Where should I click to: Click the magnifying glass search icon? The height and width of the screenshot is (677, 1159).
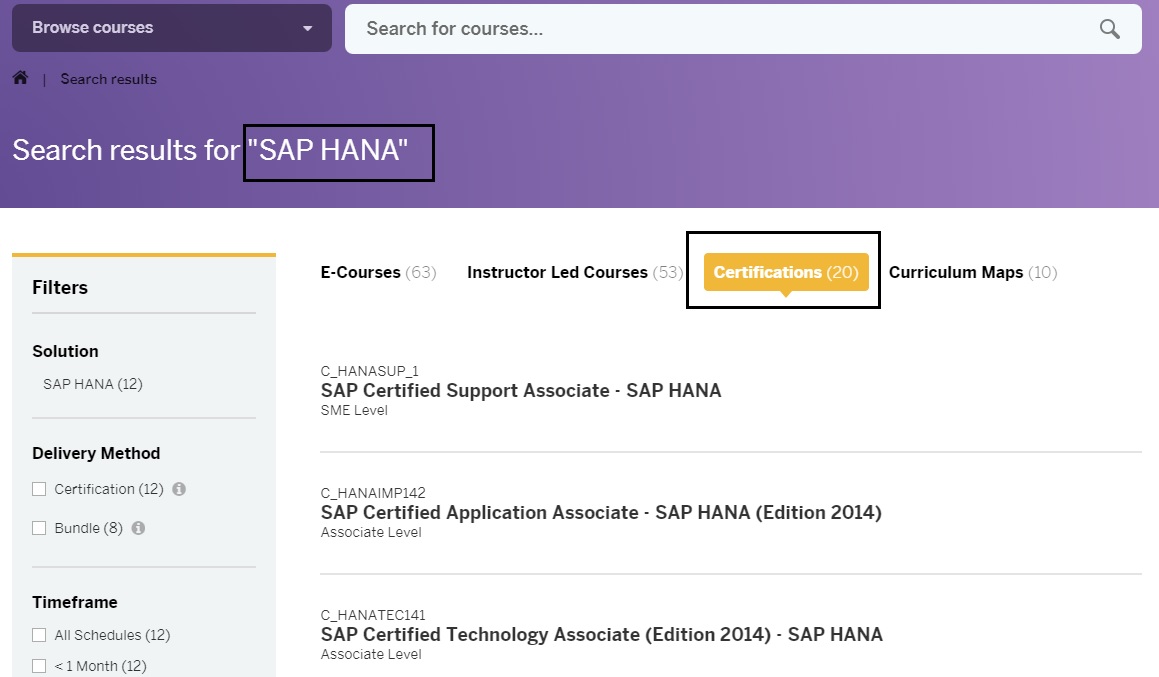(x=1109, y=29)
